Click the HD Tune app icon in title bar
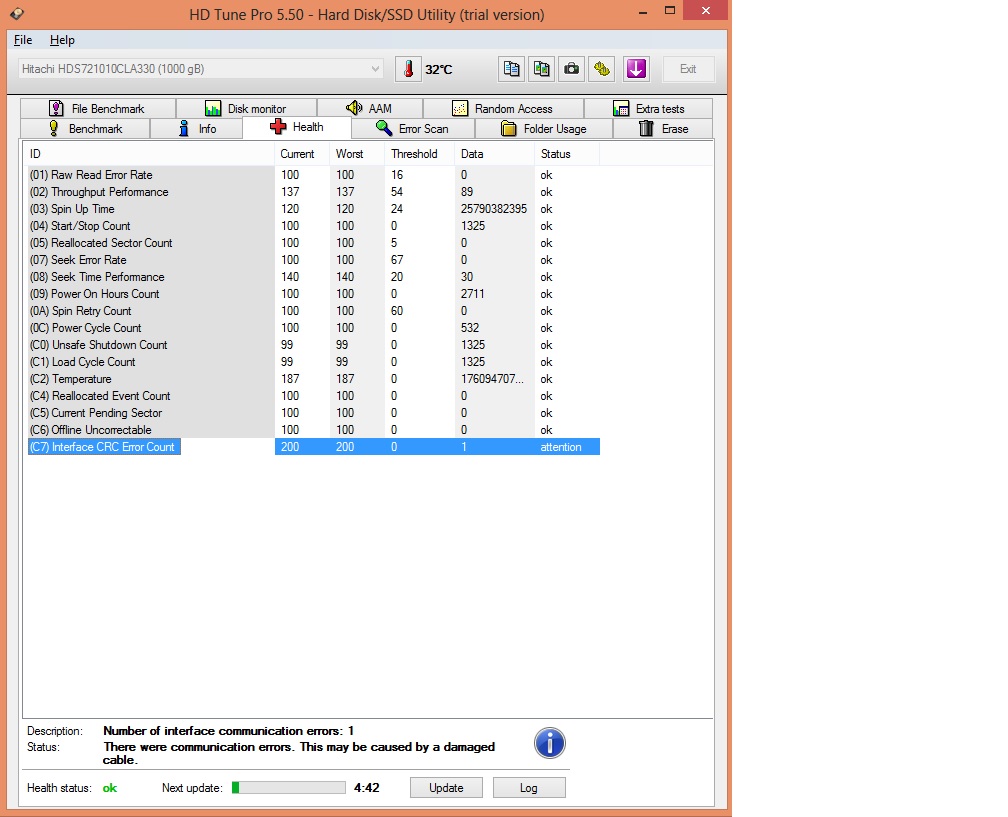The width and height of the screenshot is (1008, 817). click(x=17, y=13)
